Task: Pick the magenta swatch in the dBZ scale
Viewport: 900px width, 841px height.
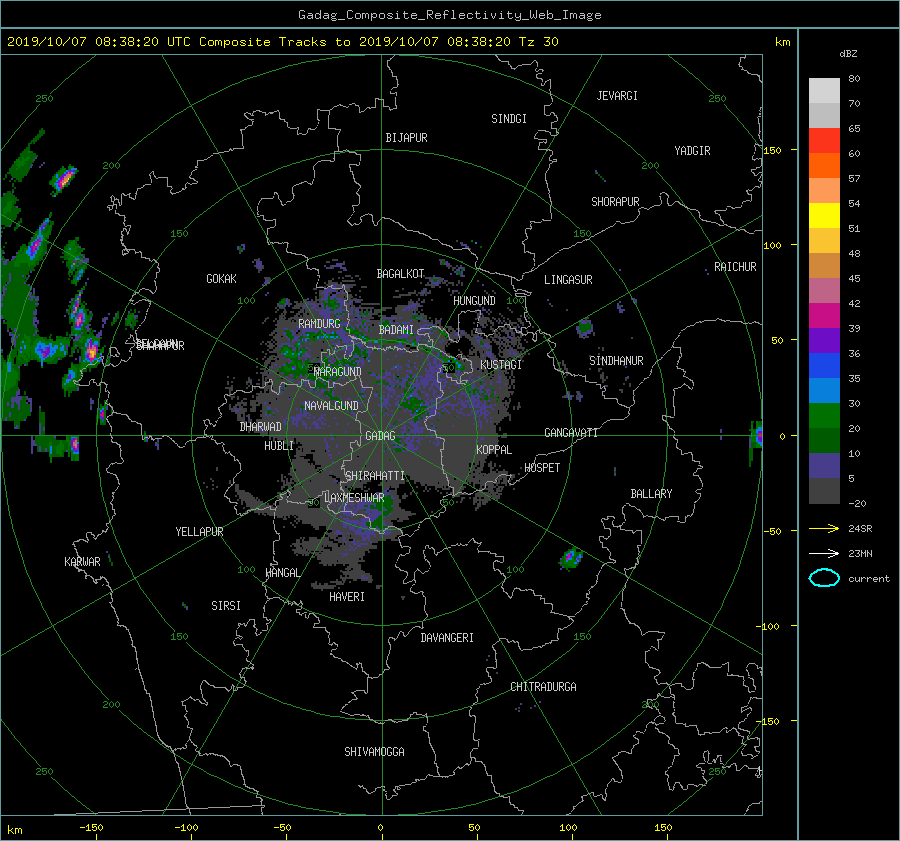Action: (x=824, y=316)
